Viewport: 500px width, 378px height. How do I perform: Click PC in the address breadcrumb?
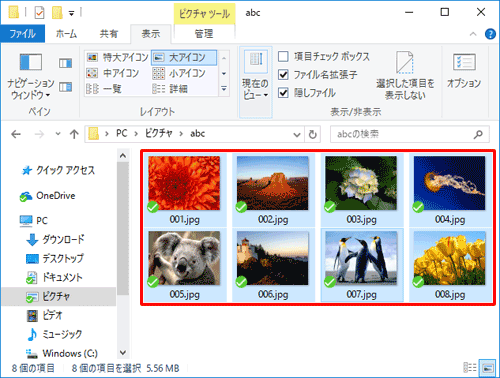pyautogui.click(x=122, y=134)
